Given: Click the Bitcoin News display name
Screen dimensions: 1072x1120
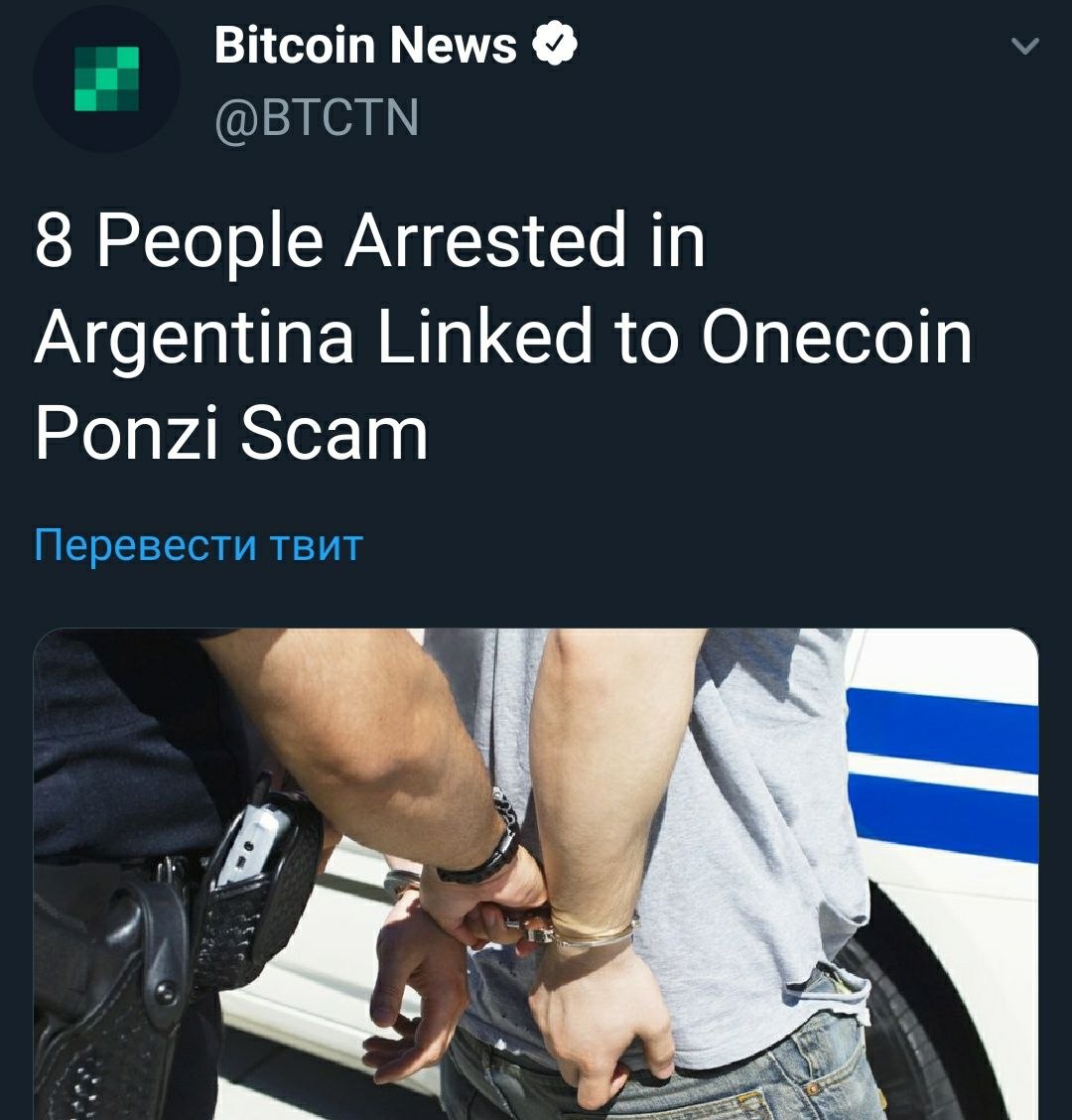Looking at the screenshot, I should [365, 45].
